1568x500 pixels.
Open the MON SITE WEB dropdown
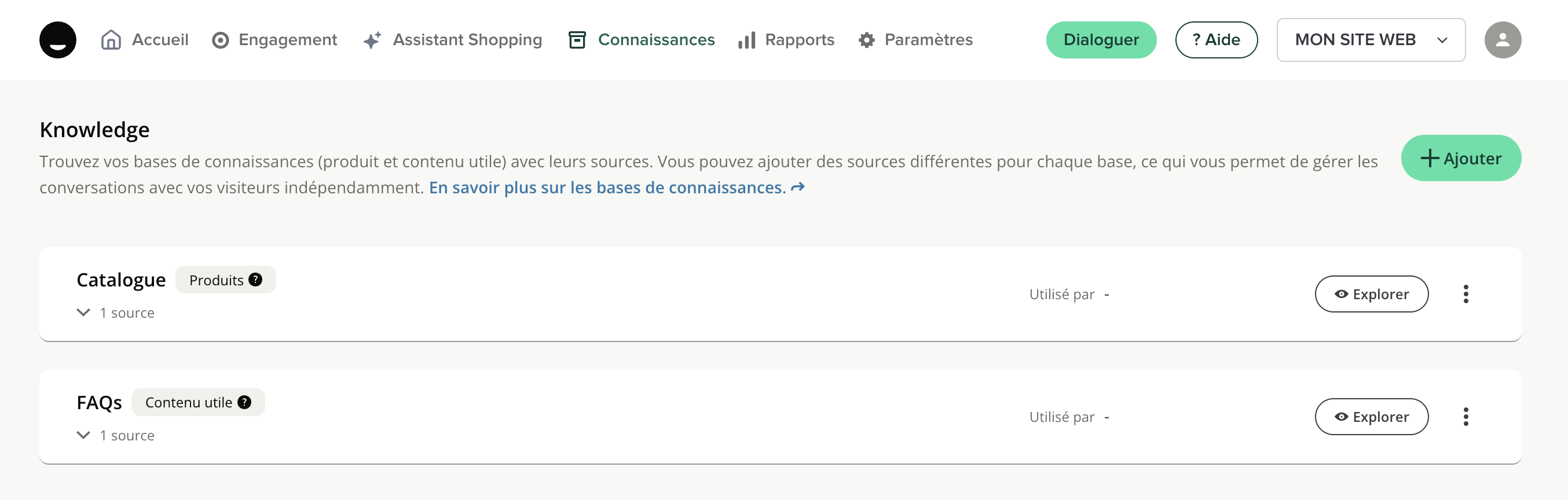coord(1370,40)
